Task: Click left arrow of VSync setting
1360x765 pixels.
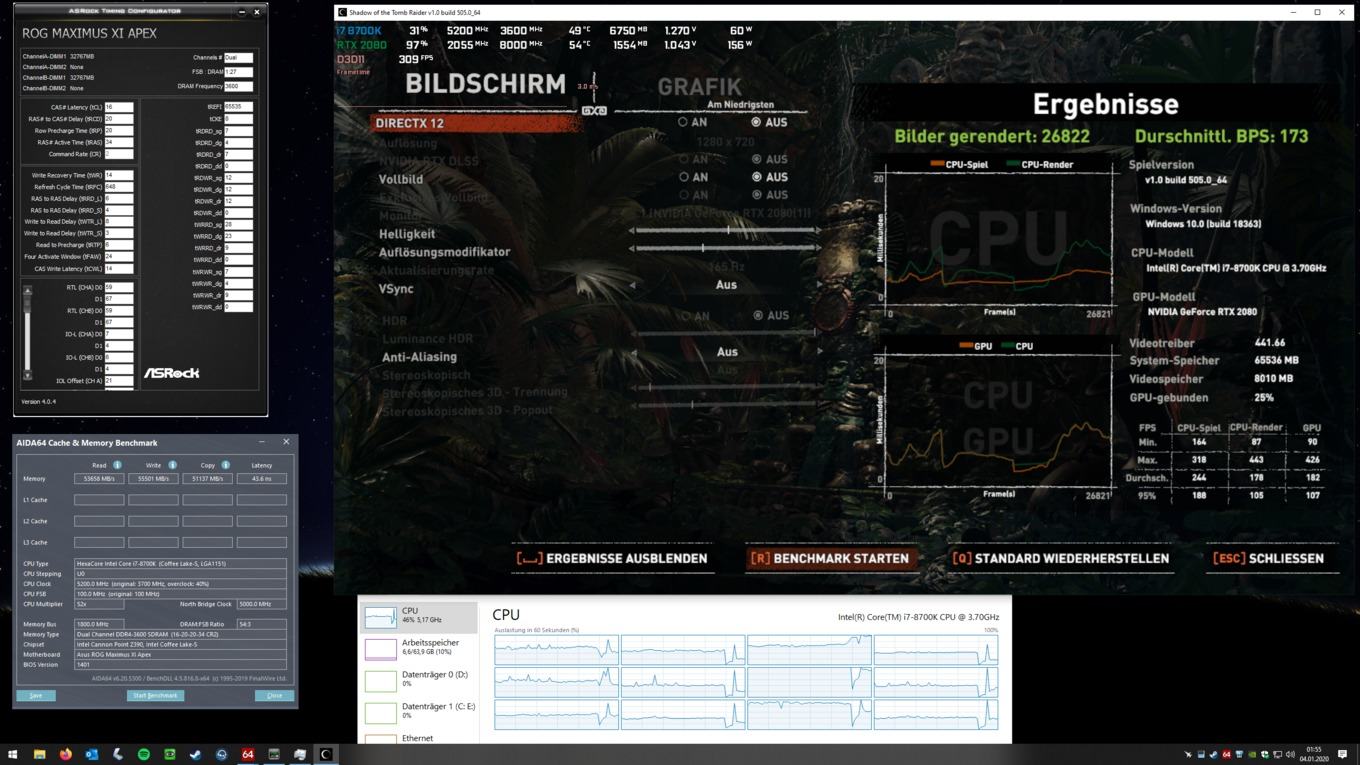Action: click(x=632, y=285)
